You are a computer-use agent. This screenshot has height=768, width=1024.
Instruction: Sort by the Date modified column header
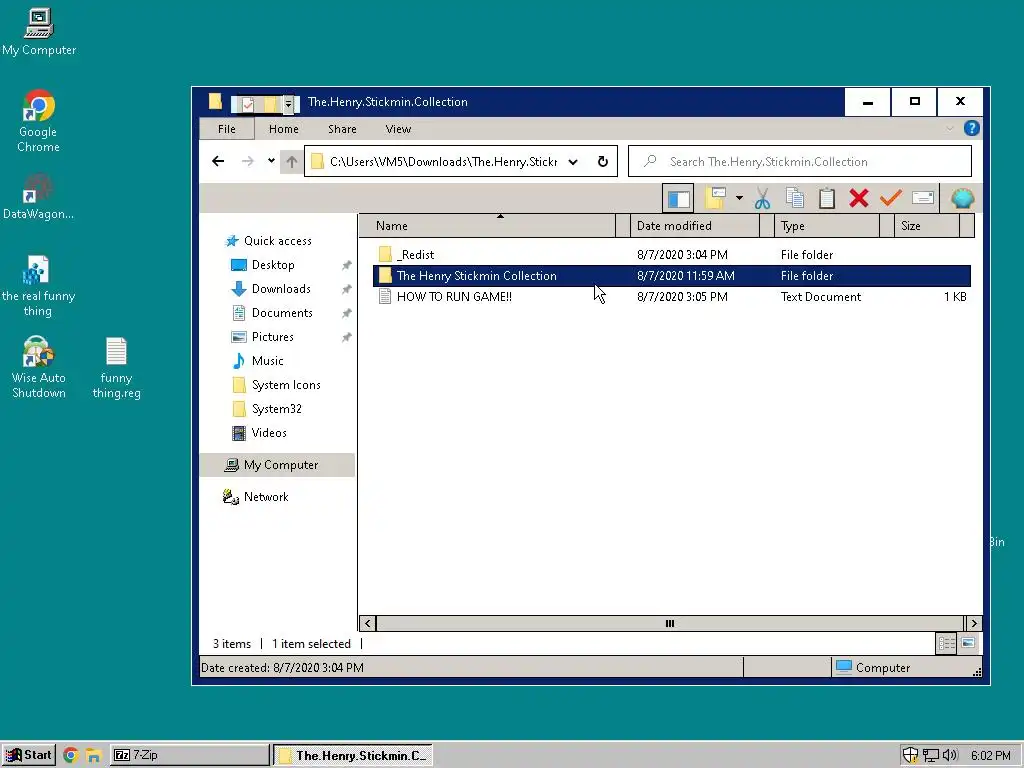[x=696, y=226]
